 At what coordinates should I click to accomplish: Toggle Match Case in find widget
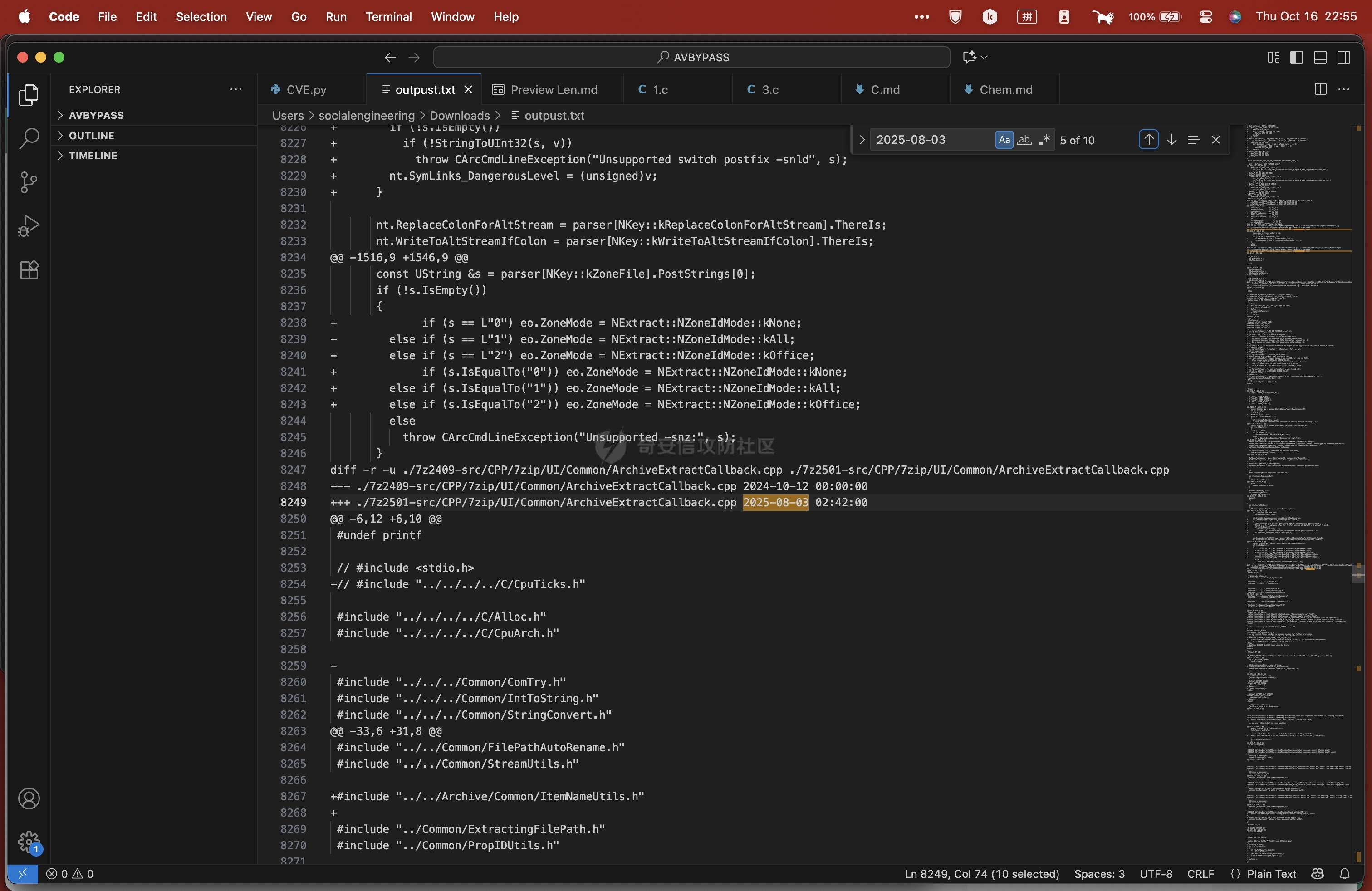(x=1004, y=140)
